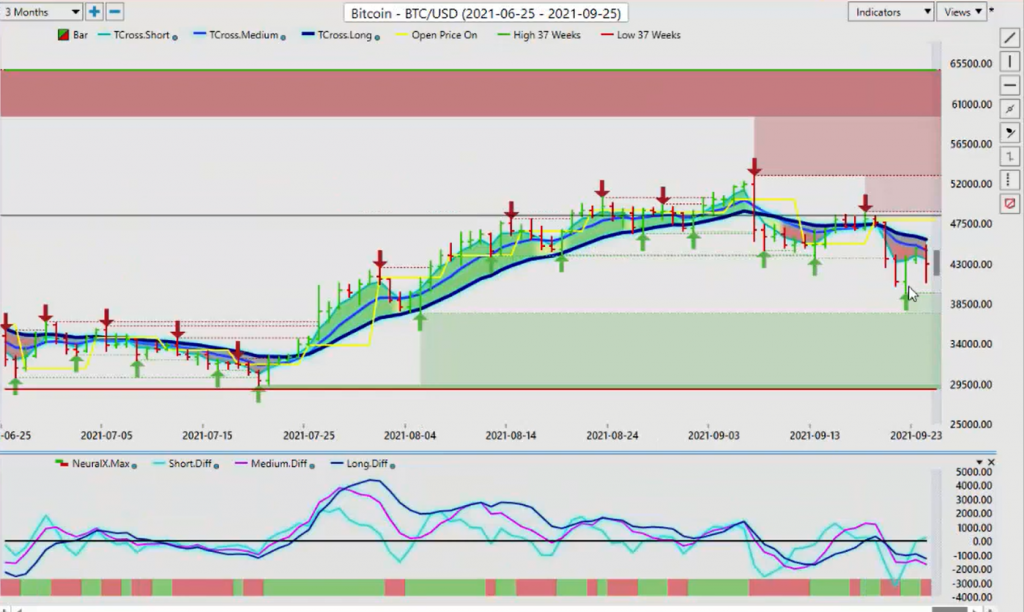Select the horizontal line drawing tool
1024x612 pixels.
pos(1010,85)
